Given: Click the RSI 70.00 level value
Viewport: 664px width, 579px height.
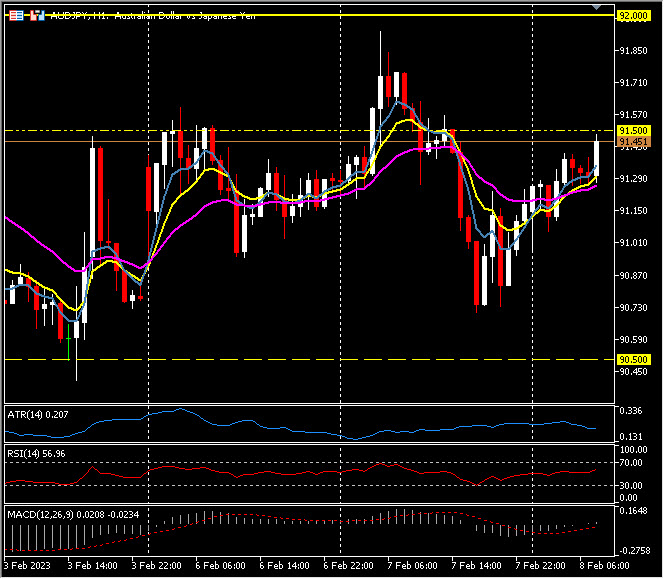Looking at the screenshot, I should click(x=632, y=463).
